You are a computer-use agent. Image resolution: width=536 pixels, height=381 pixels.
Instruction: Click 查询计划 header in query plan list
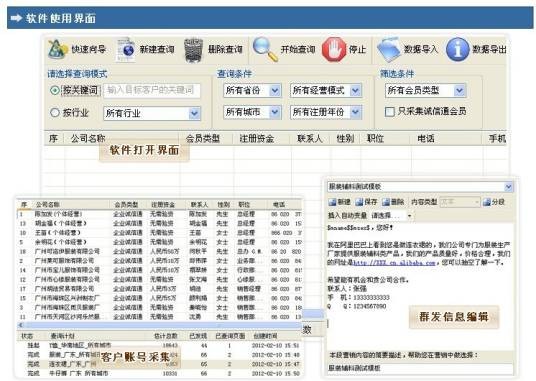click(x=63, y=336)
